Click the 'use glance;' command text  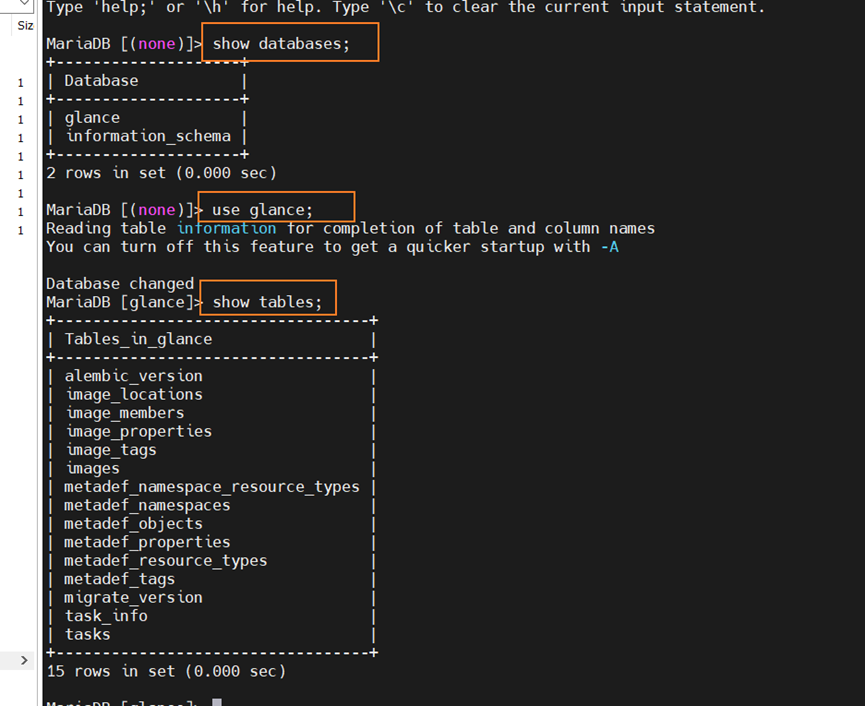[262, 210]
